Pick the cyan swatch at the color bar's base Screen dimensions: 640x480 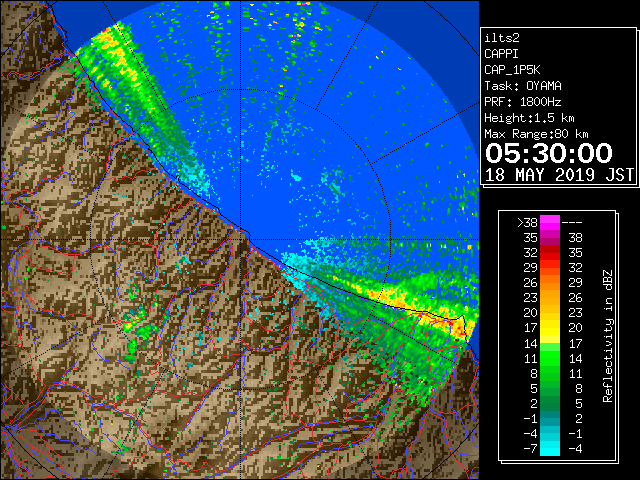click(550, 448)
